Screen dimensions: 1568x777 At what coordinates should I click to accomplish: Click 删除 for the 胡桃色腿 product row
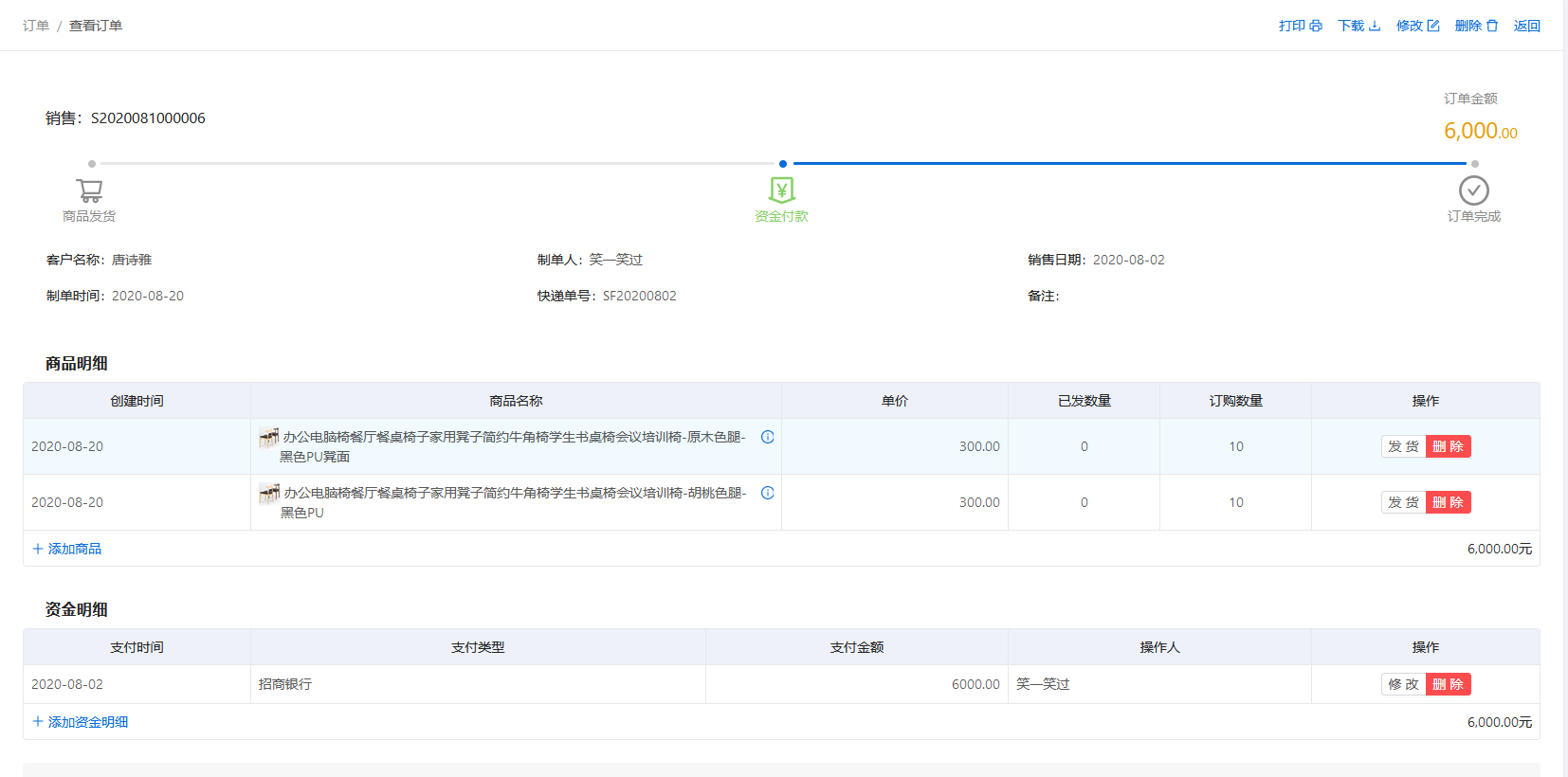1448,502
